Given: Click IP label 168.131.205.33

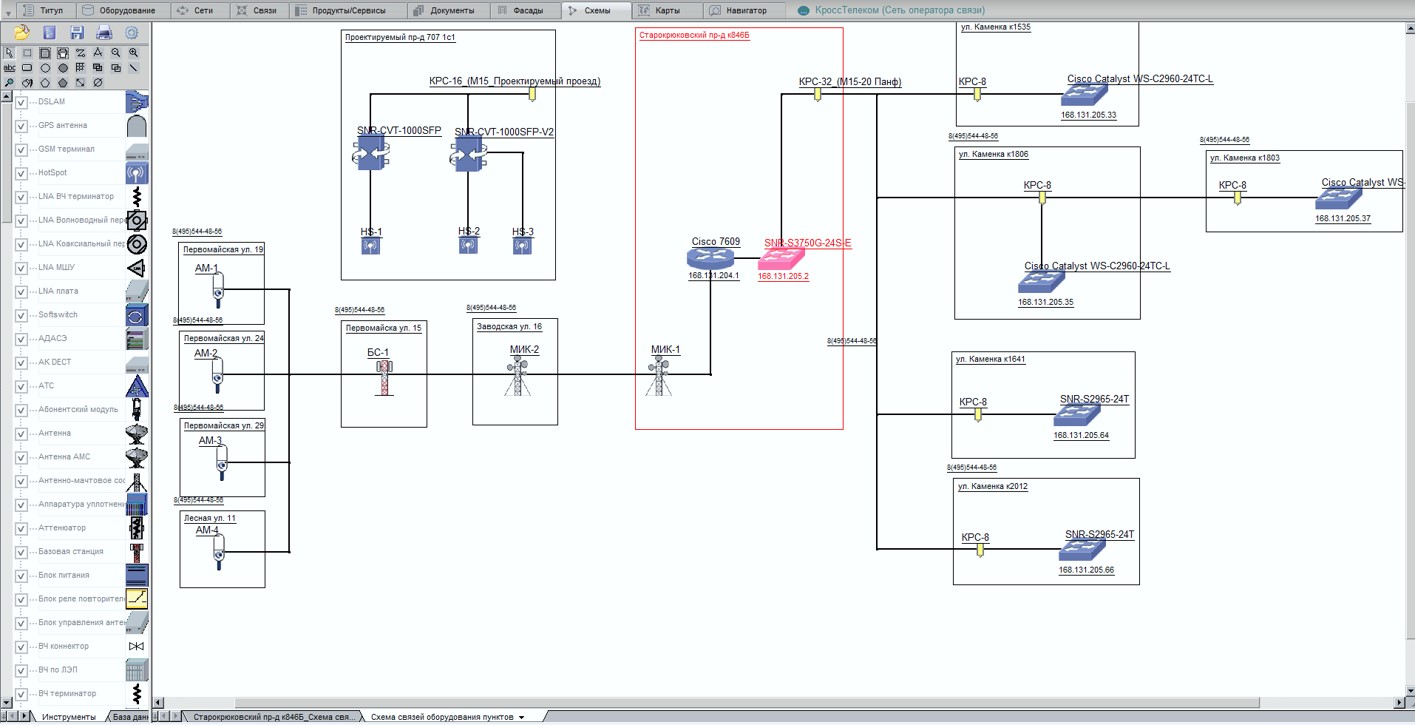Looking at the screenshot, I should pyautogui.click(x=1088, y=115).
